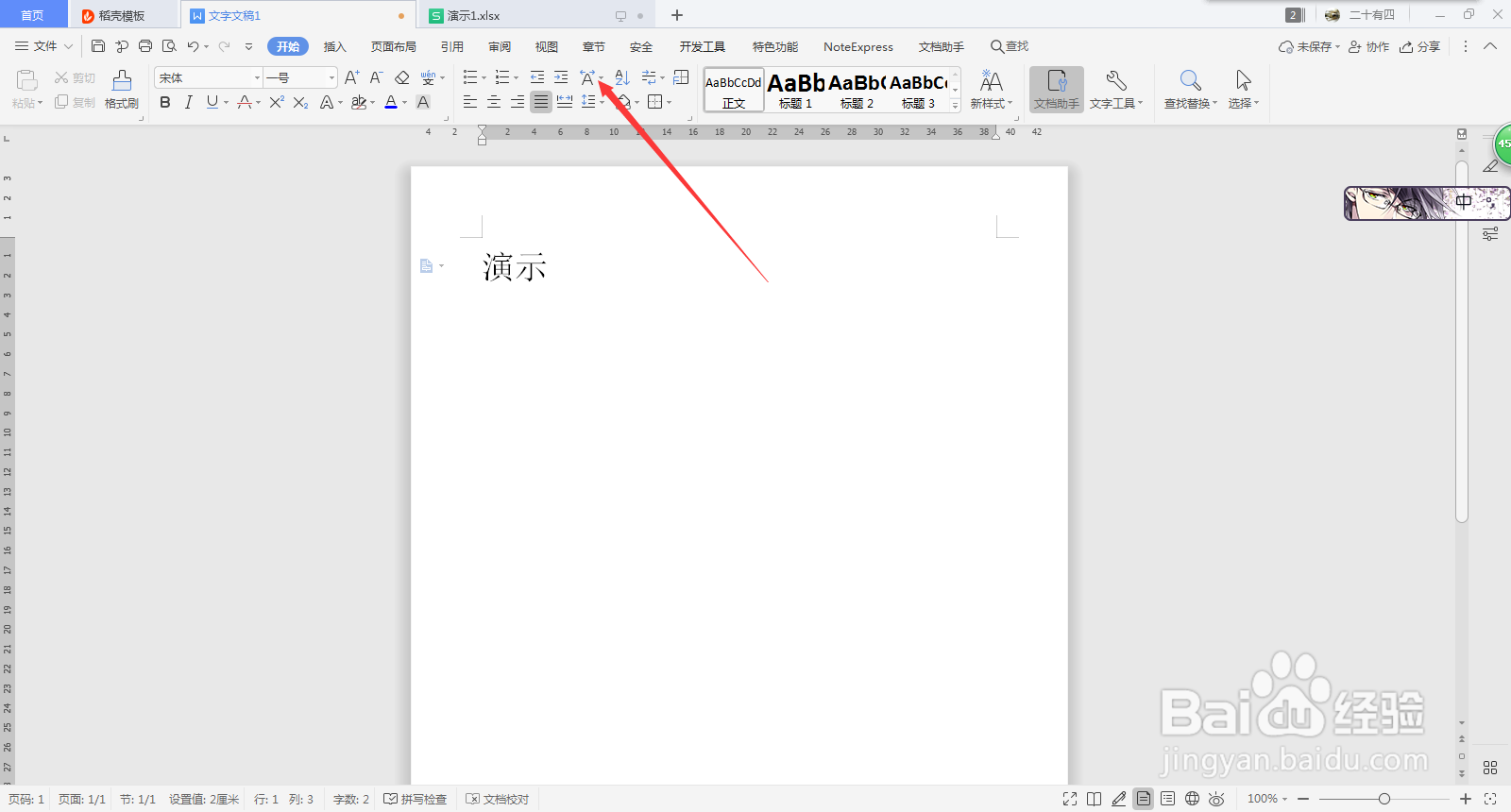Click the Chinese layout (A with arrows) icon
This screenshot has width=1511, height=812.
(586, 77)
